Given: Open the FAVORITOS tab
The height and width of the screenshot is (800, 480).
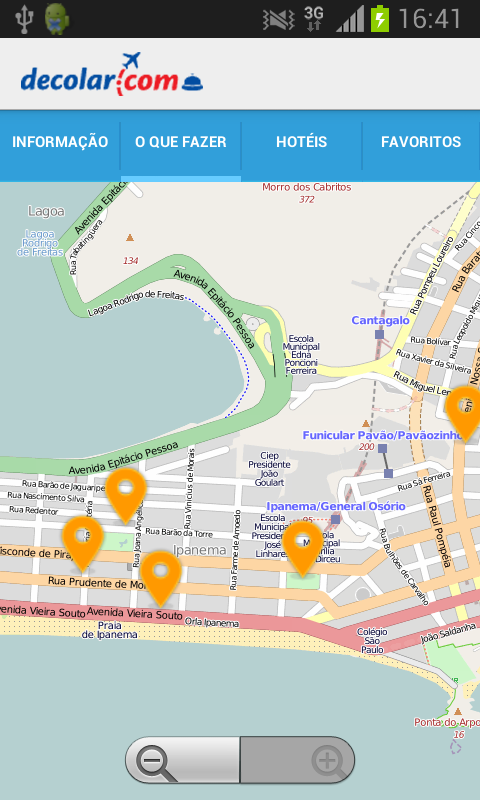Looking at the screenshot, I should coord(421,142).
